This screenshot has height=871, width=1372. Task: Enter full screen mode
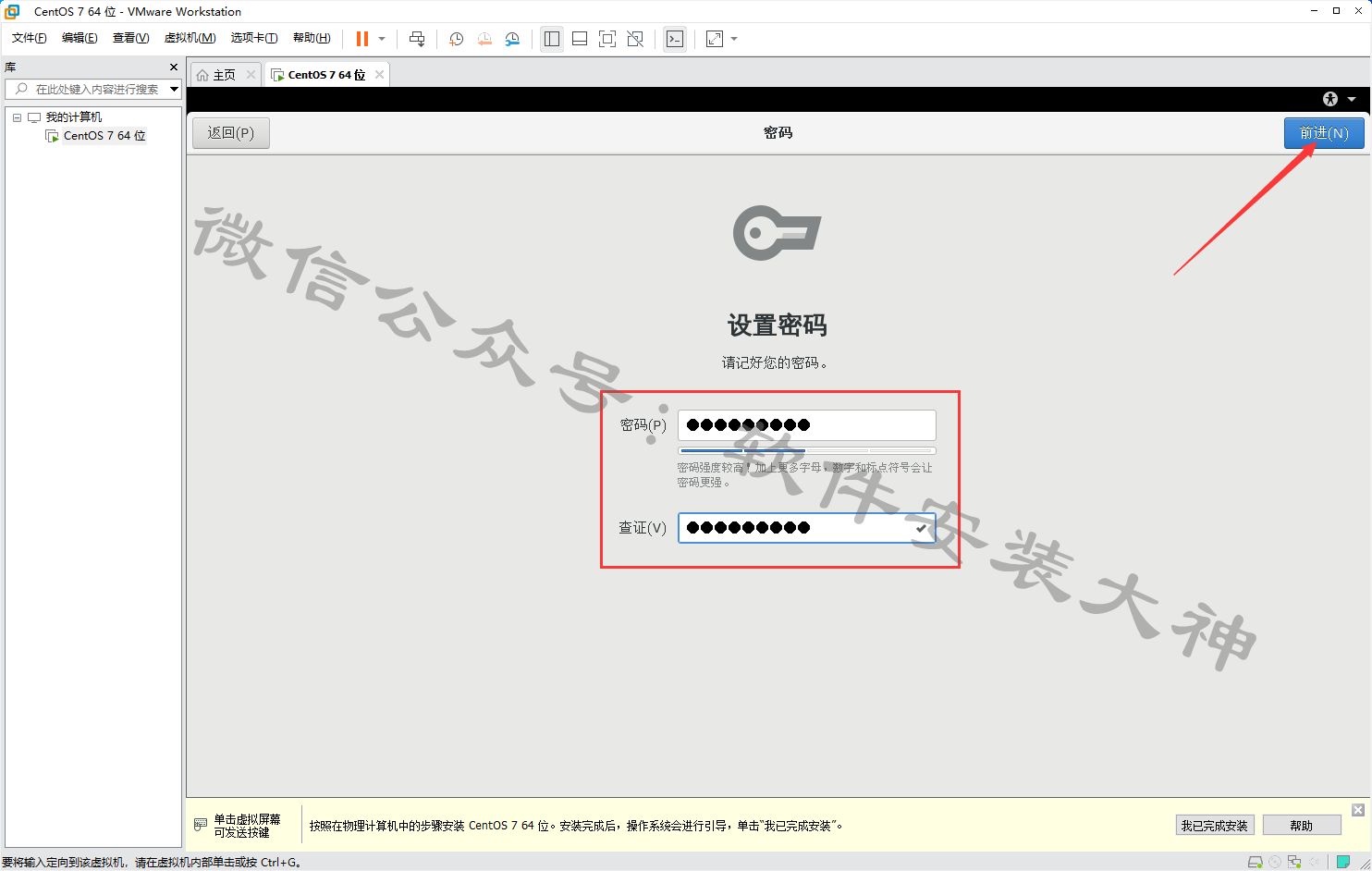coord(607,39)
